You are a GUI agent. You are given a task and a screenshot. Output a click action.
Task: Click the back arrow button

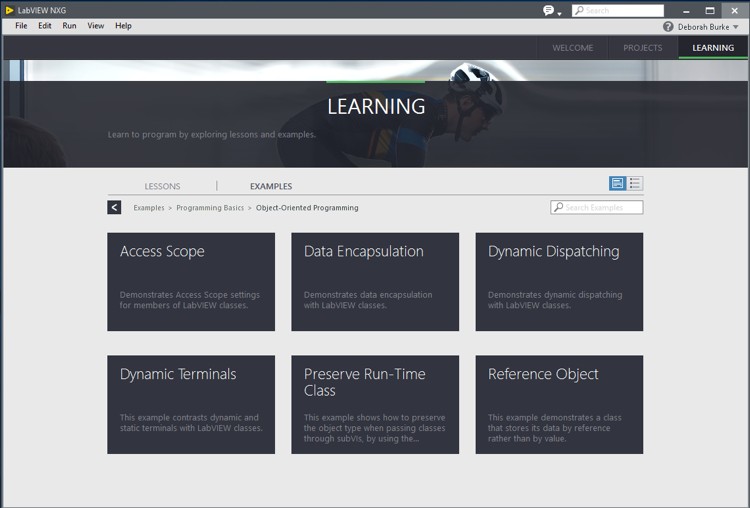(x=114, y=207)
